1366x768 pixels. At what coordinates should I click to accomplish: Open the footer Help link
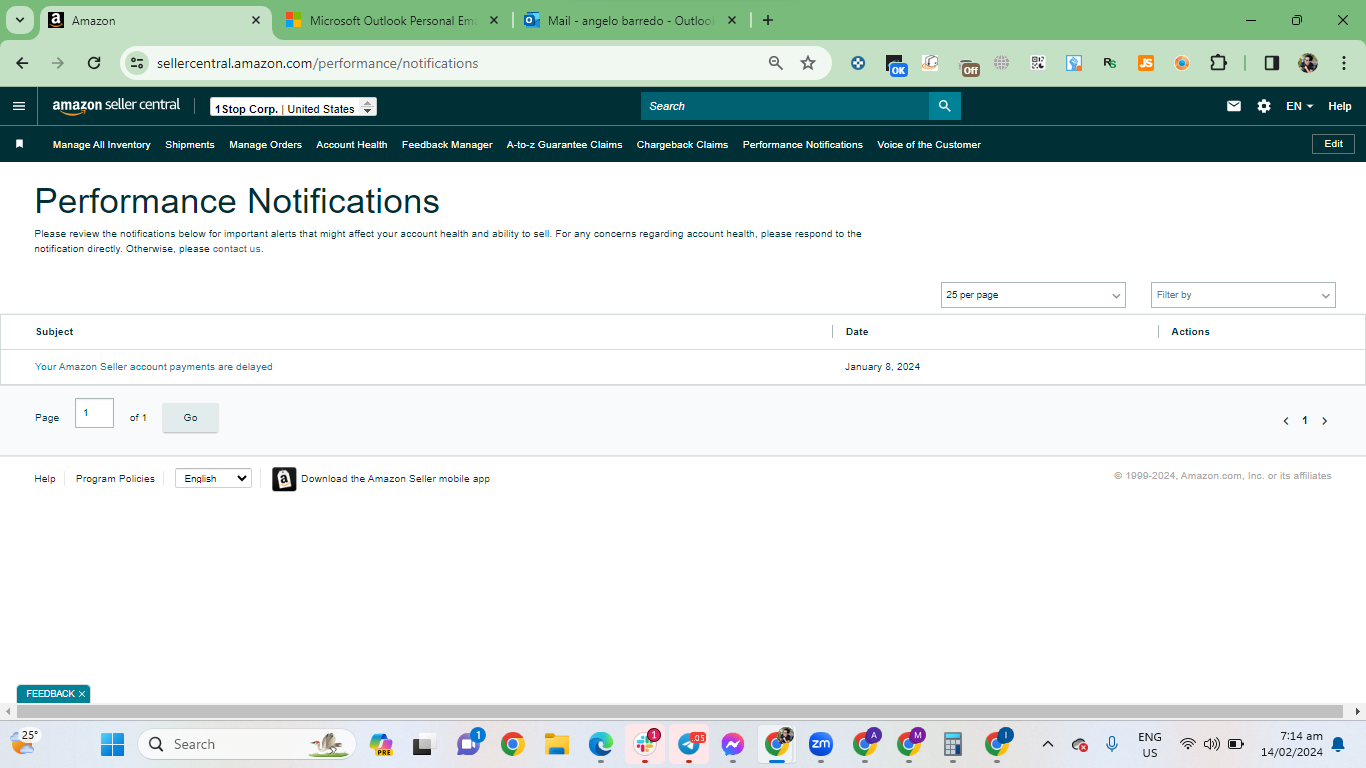click(45, 479)
